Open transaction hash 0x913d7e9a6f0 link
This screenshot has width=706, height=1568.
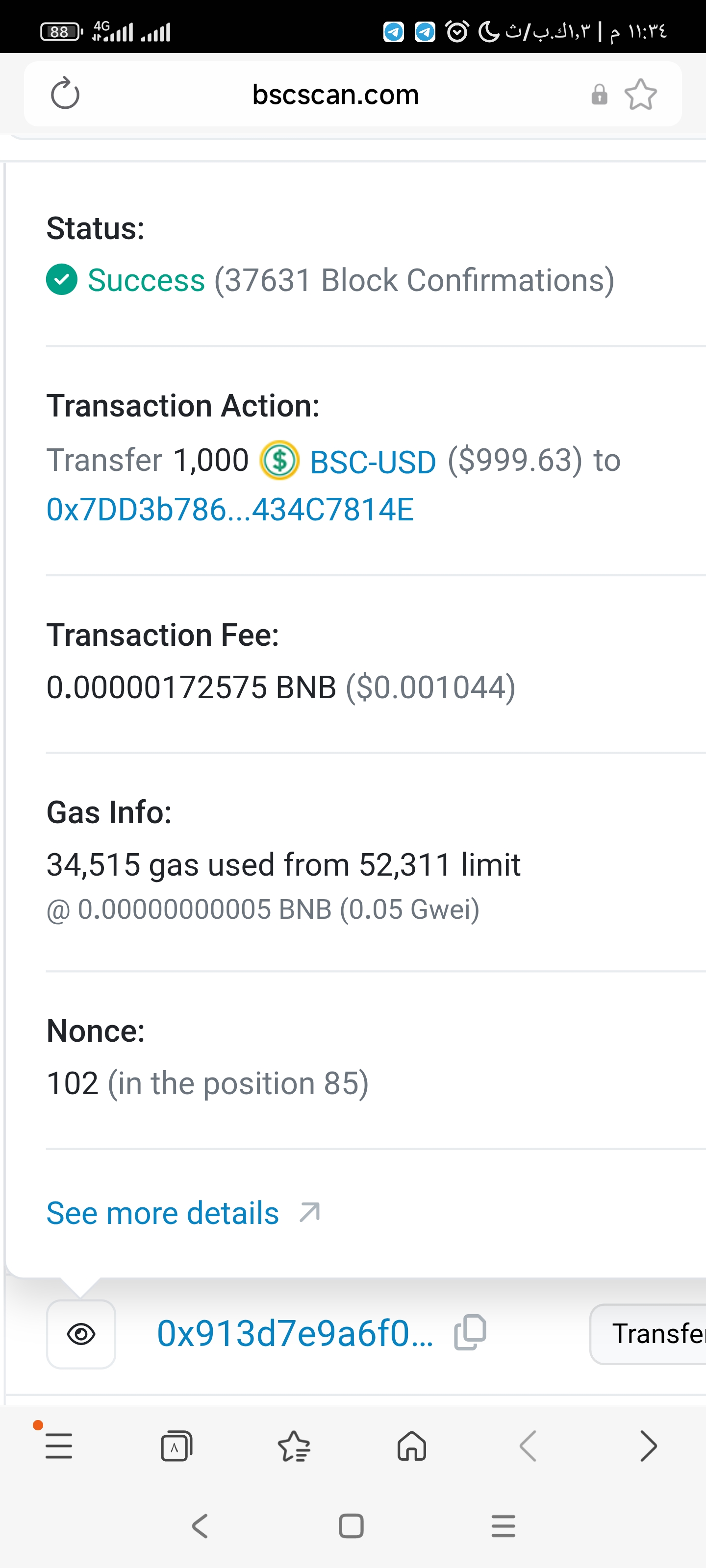(x=295, y=1333)
